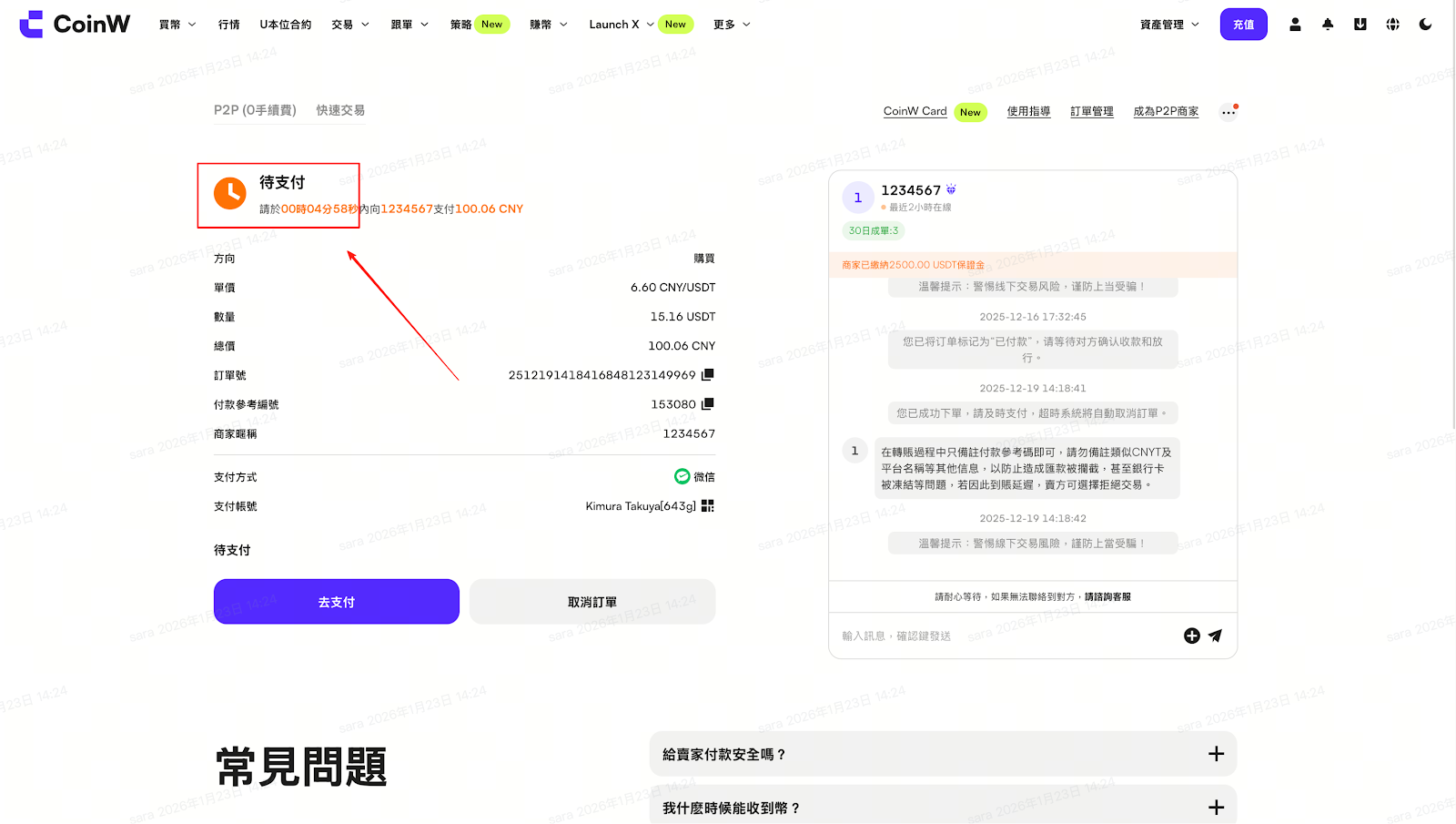Viewport: 1456px width, 824px height.
Task: Open the three-dot more options menu
Action: [x=1228, y=112]
